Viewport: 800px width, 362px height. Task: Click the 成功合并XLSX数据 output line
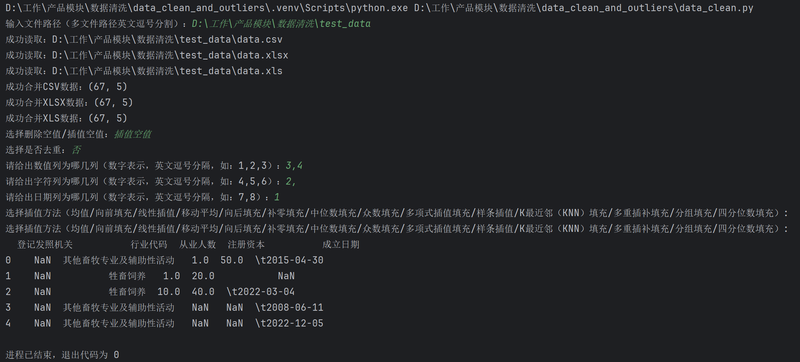[69, 102]
